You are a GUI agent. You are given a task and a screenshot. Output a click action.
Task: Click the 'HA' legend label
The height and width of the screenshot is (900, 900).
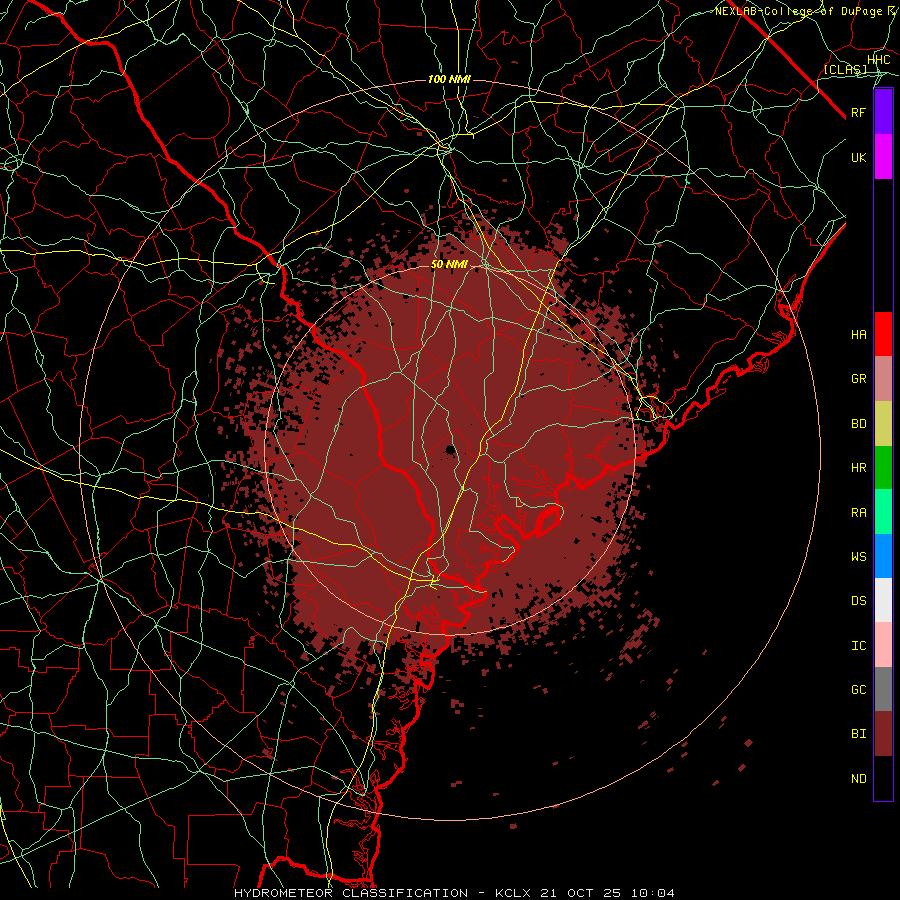click(x=859, y=335)
